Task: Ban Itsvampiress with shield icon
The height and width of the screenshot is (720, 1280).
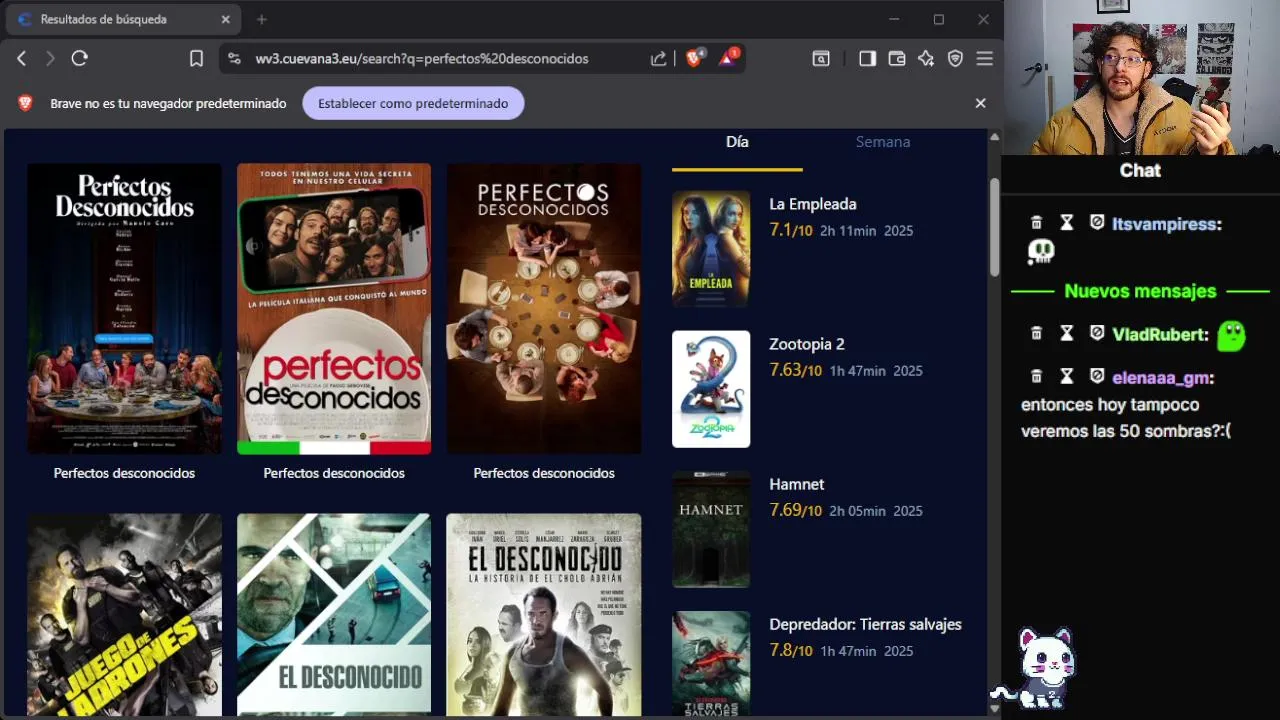Action: (x=1097, y=223)
